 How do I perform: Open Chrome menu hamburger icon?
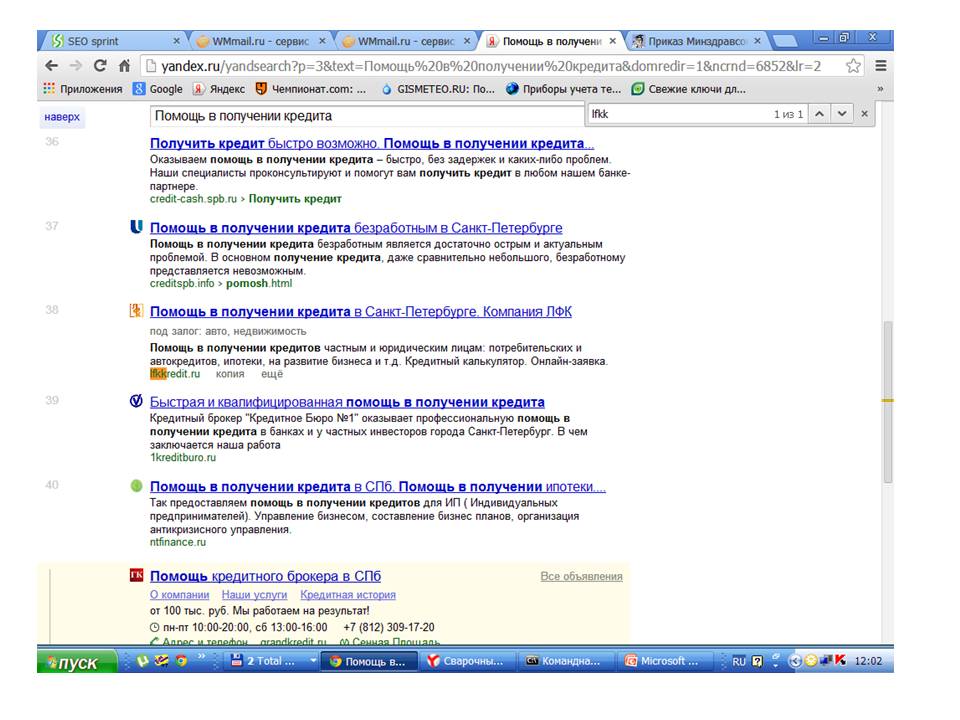(x=880, y=66)
